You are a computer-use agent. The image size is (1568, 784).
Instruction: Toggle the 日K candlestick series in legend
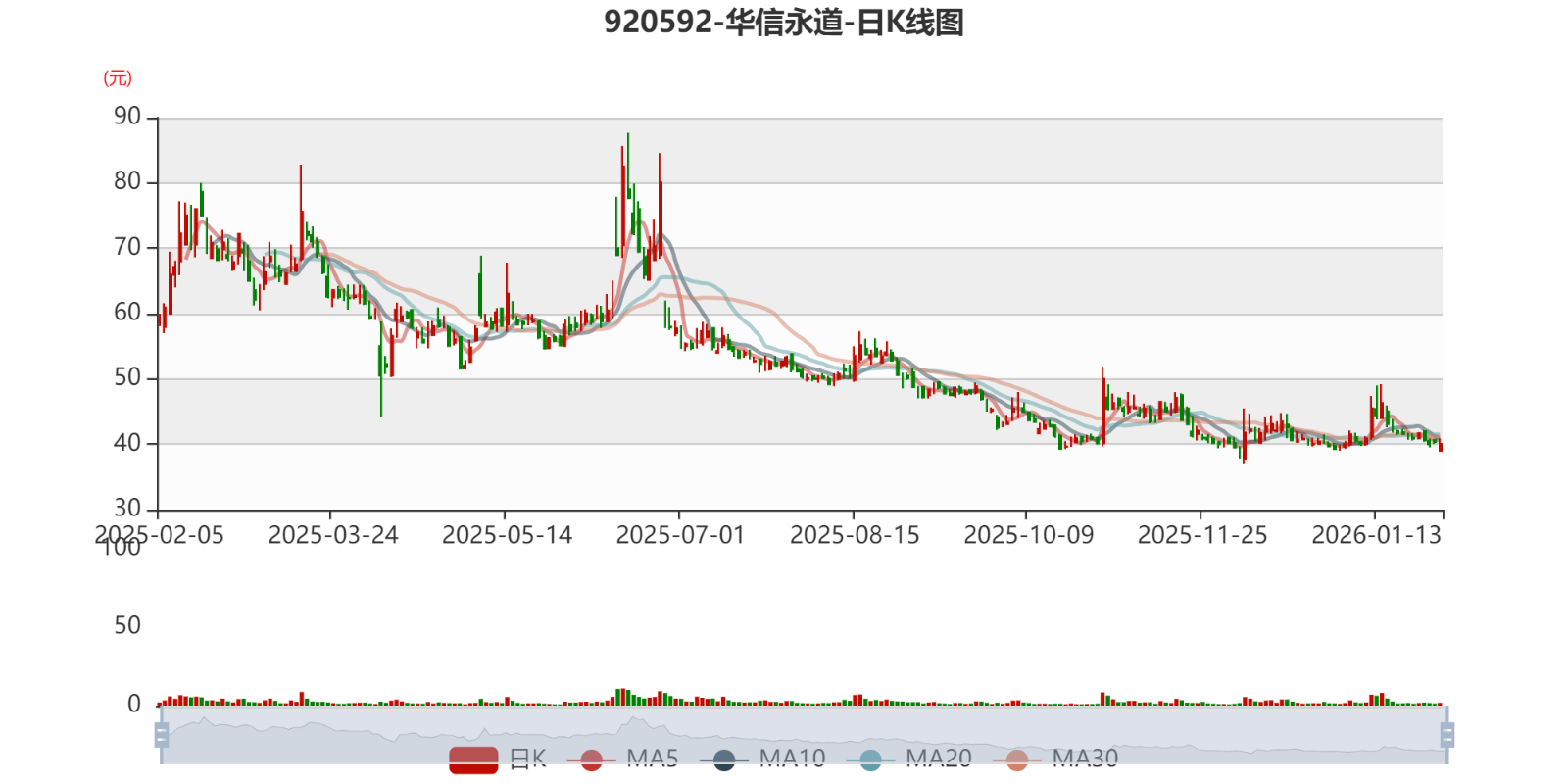(x=498, y=759)
